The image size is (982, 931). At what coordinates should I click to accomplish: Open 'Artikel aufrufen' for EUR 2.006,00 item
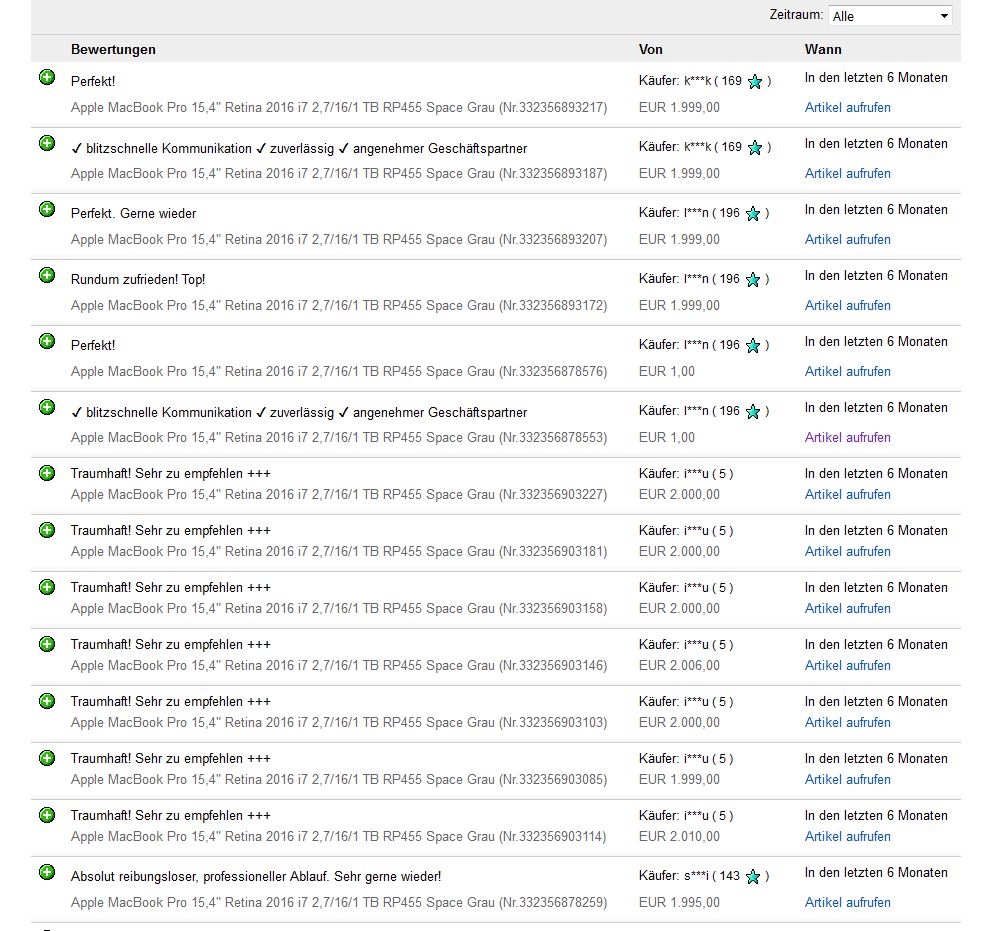pyautogui.click(x=847, y=666)
